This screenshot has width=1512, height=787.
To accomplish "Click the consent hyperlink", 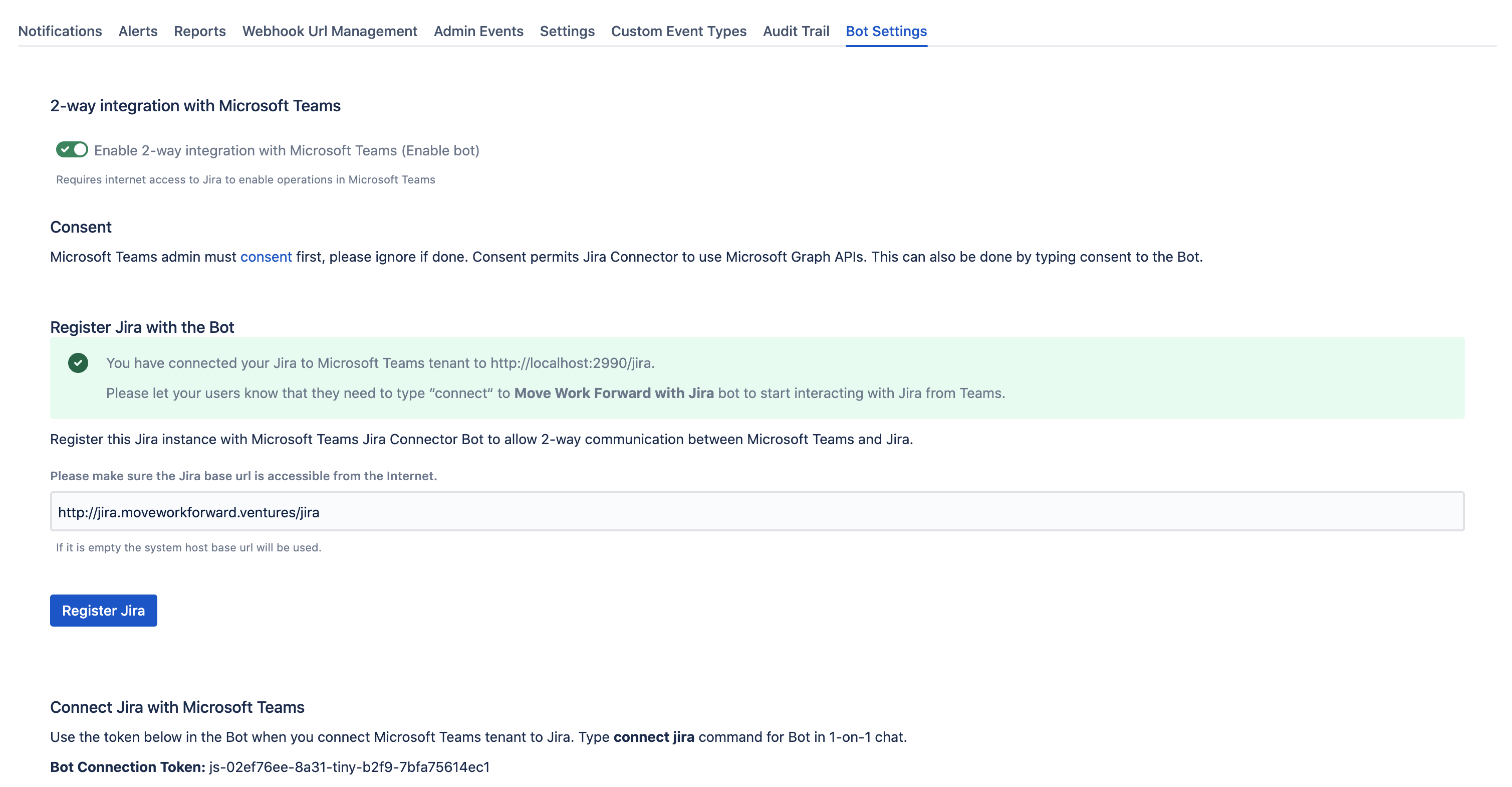I will (266, 257).
